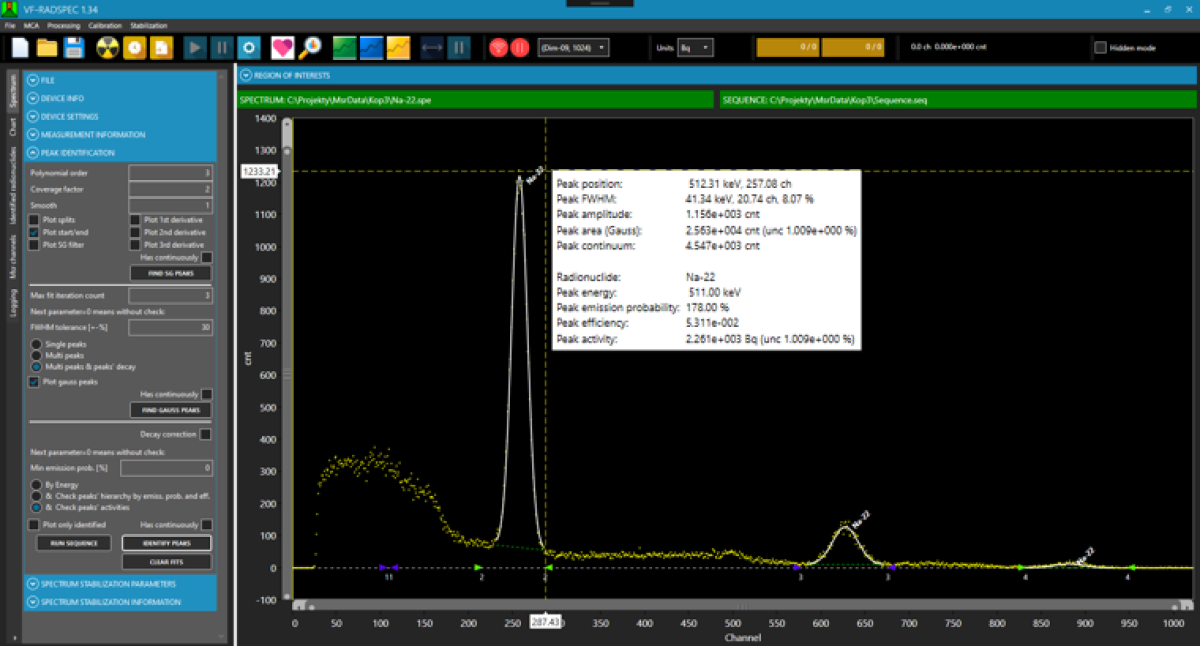Screen dimensions: 1200x646
Task: Select the Single peaks radio button
Action: tap(36, 344)
